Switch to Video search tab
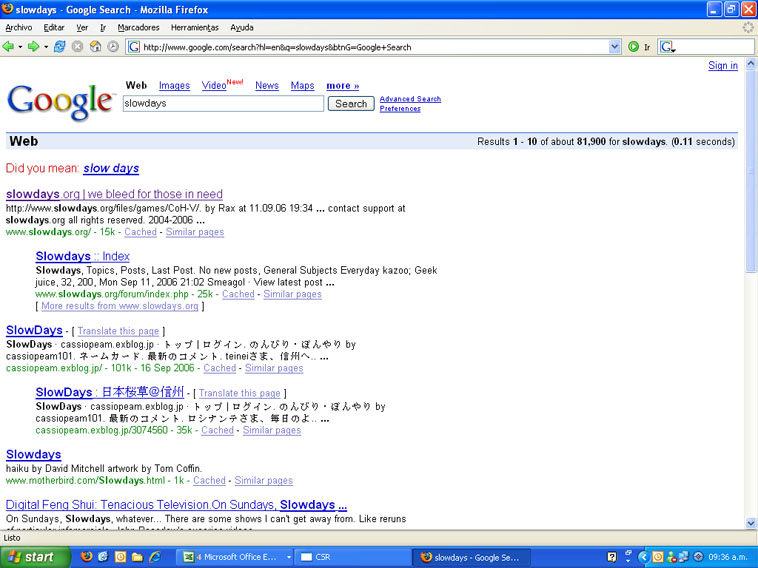Viewport: 758px width, 568px height. coord(214,86)
